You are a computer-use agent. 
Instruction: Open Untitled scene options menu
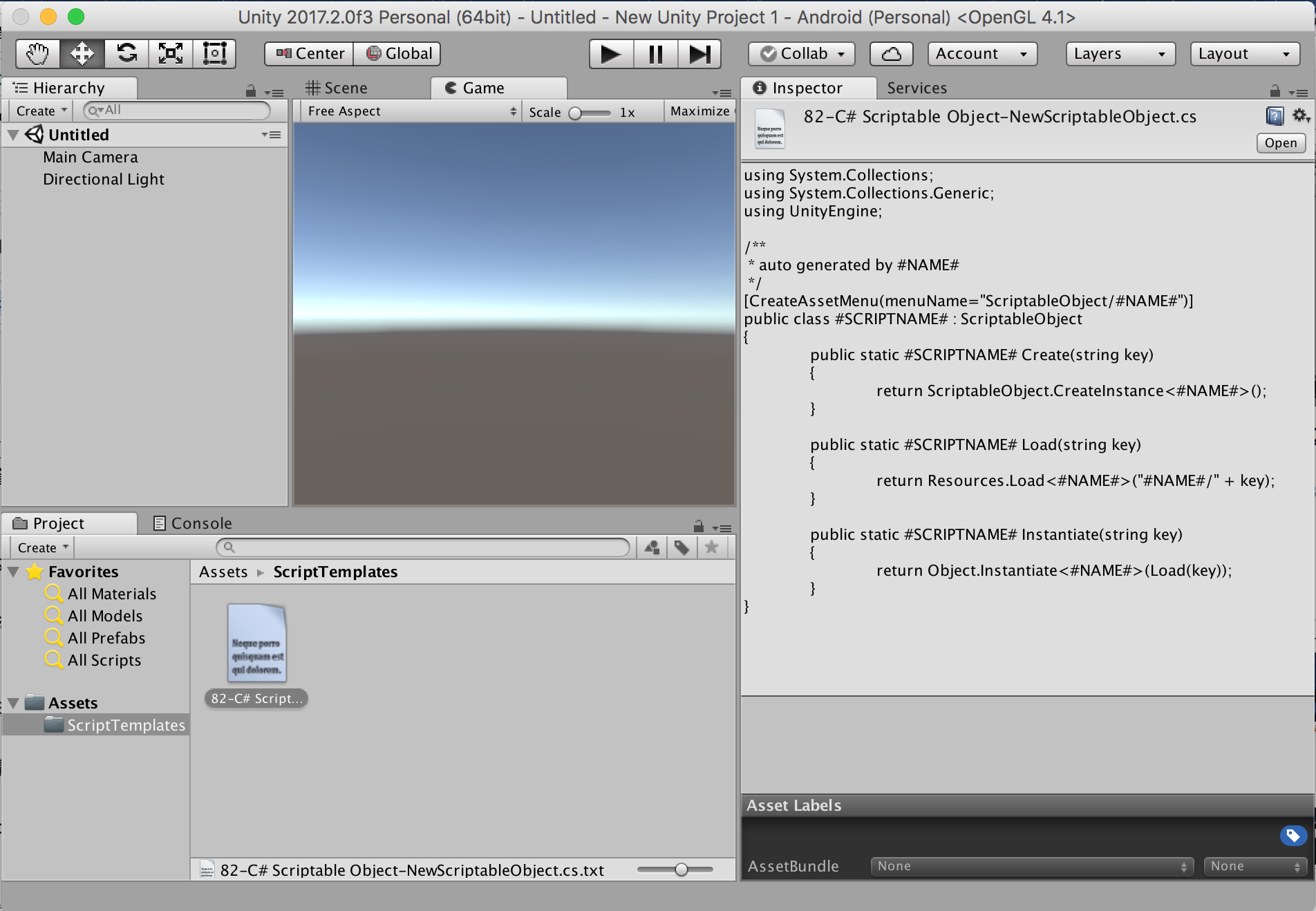[x=271, y=135]
